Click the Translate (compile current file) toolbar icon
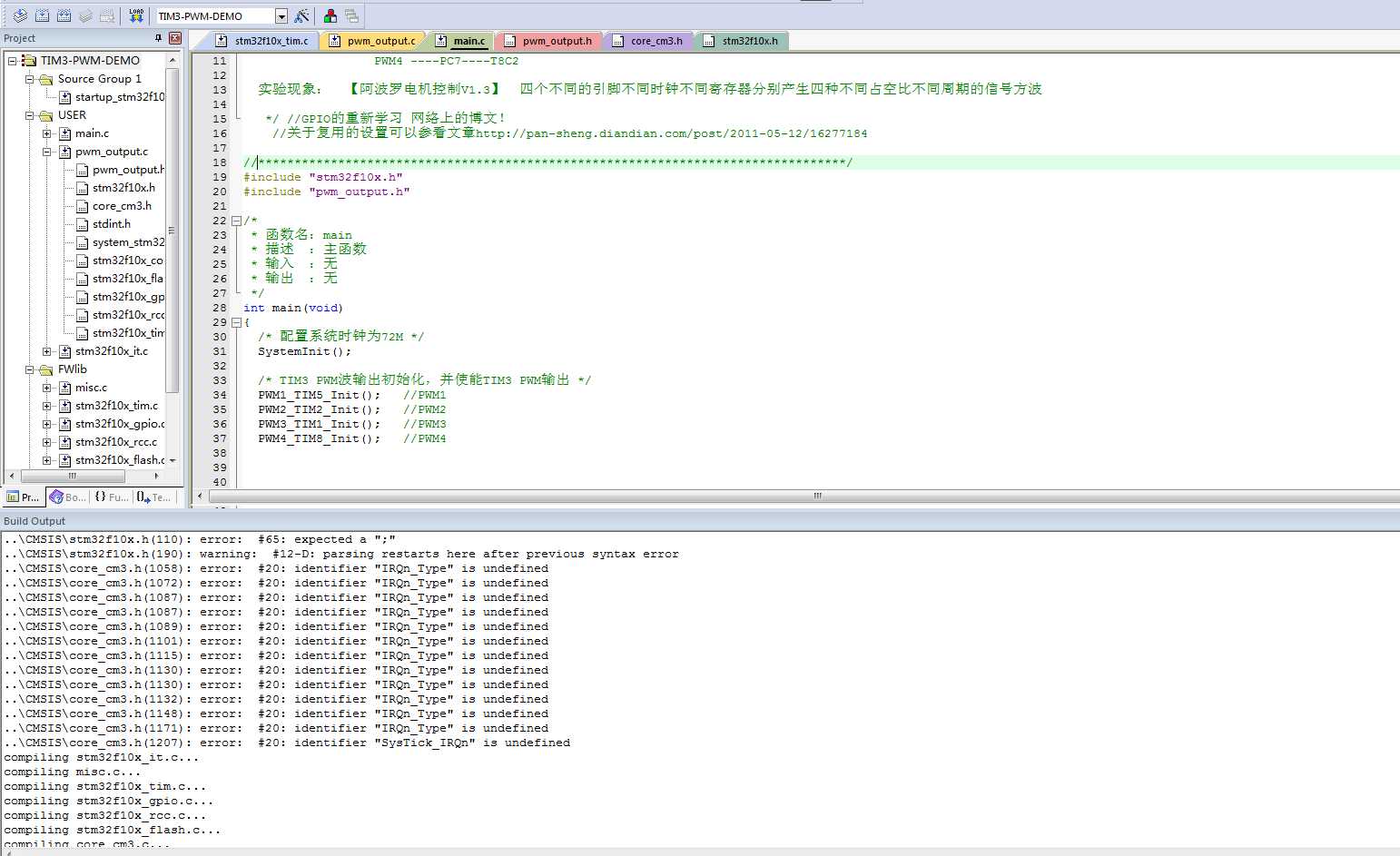This screenshot has height=856, width=1400. tap(20, 15)
